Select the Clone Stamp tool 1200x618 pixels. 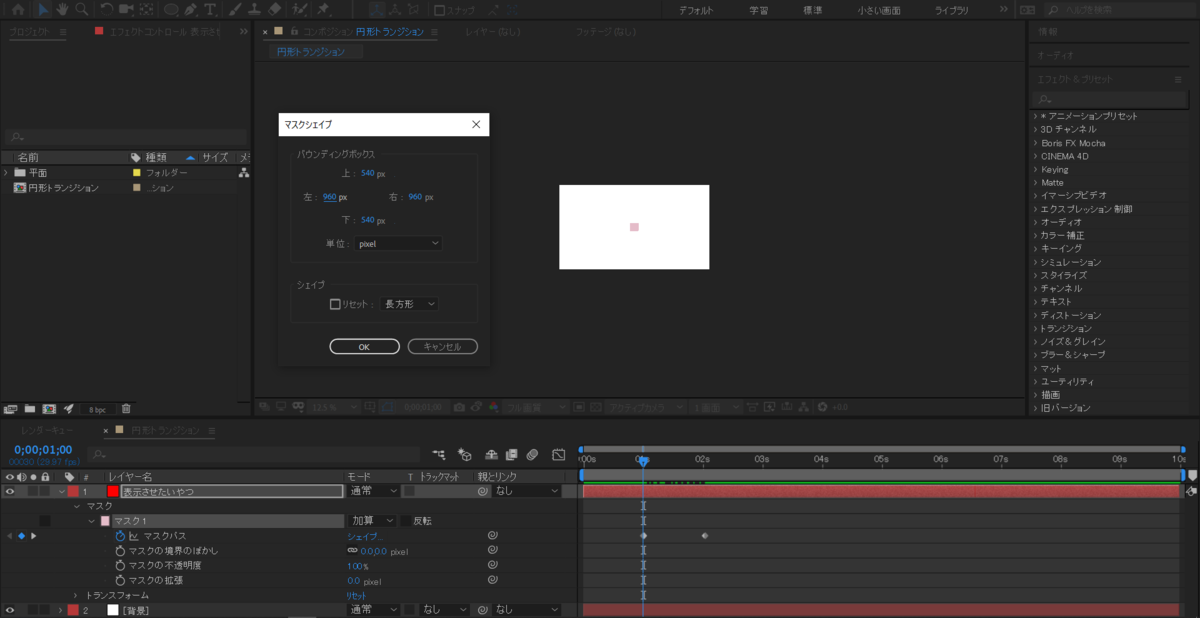pyautogui.click(x=255, y=10)
